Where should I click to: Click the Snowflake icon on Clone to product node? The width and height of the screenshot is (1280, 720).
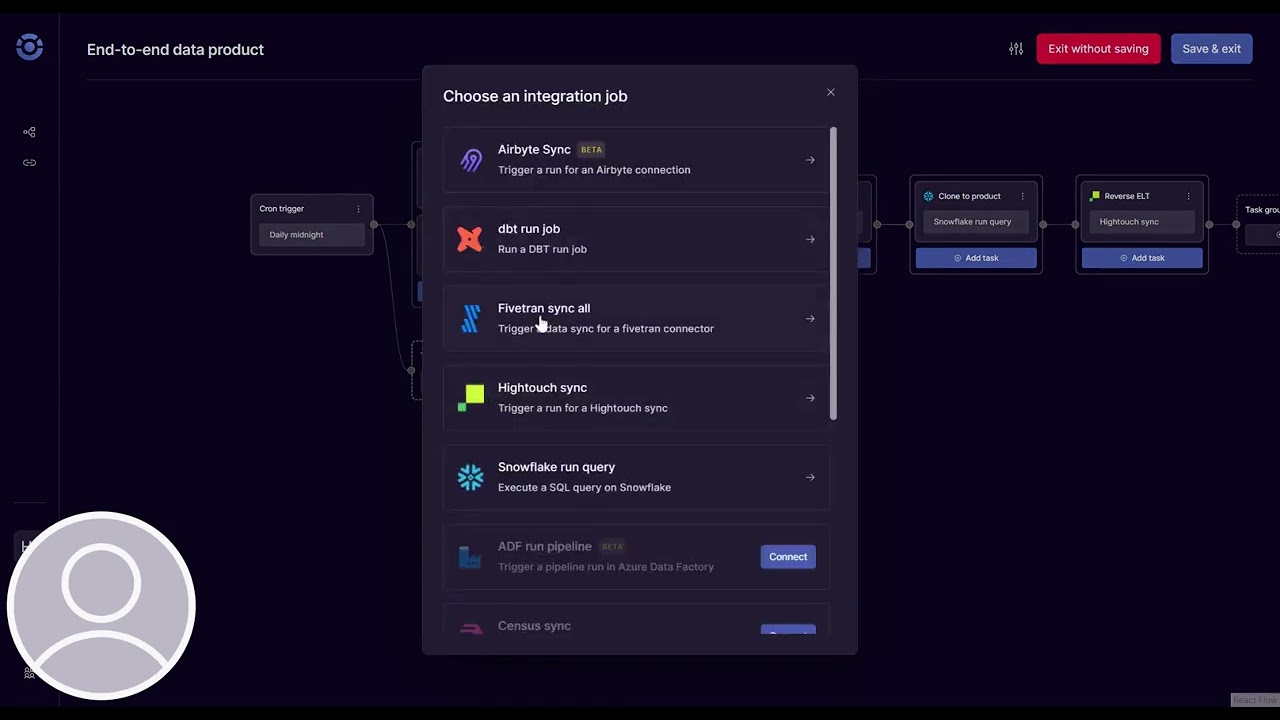(x=928, y=196)
